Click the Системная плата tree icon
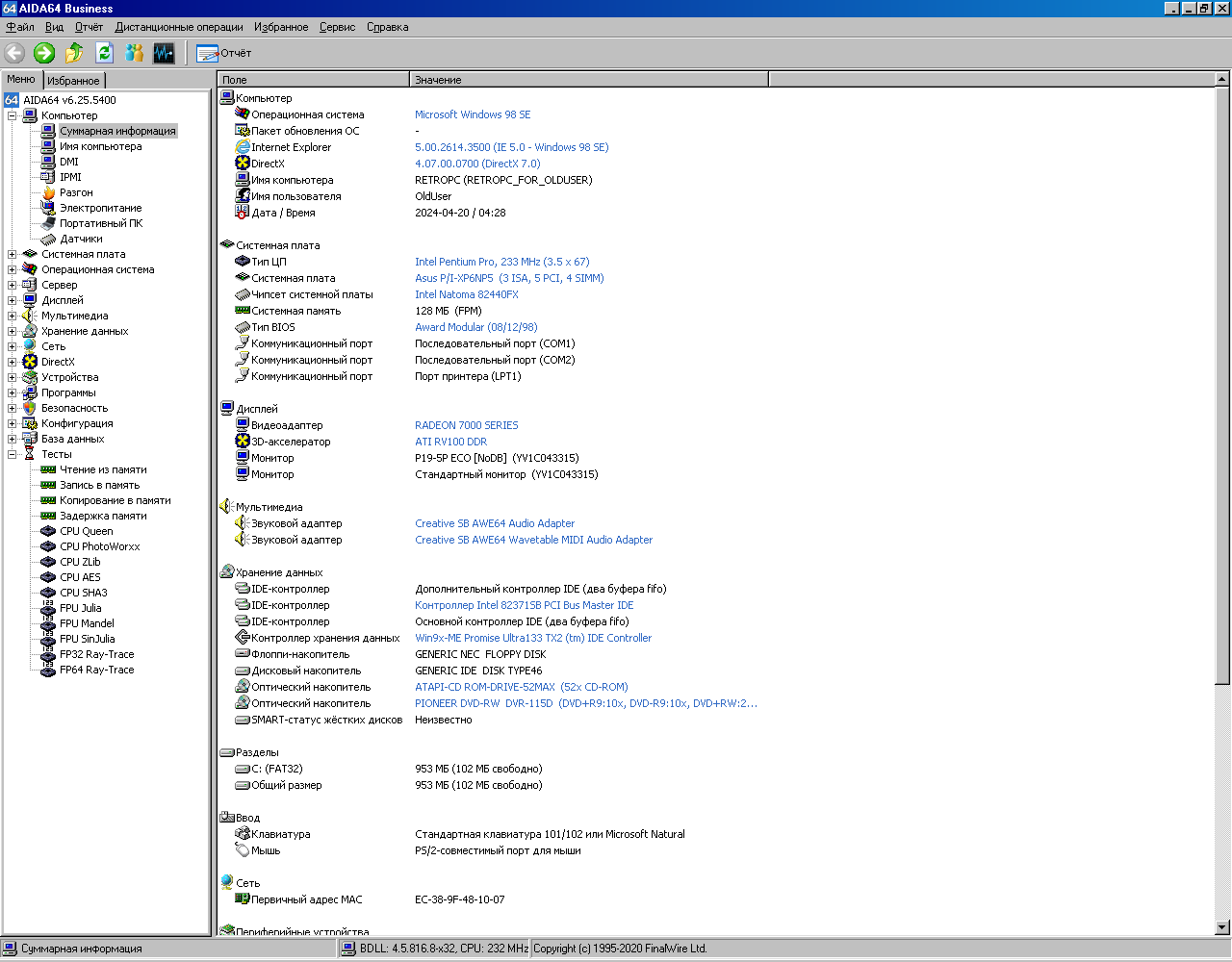Screen dimensions: 1232x962 [x=30, y=254]
